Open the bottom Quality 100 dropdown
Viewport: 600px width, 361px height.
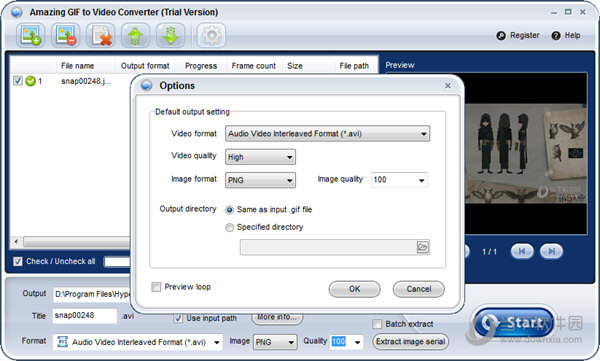pos(347,341)
